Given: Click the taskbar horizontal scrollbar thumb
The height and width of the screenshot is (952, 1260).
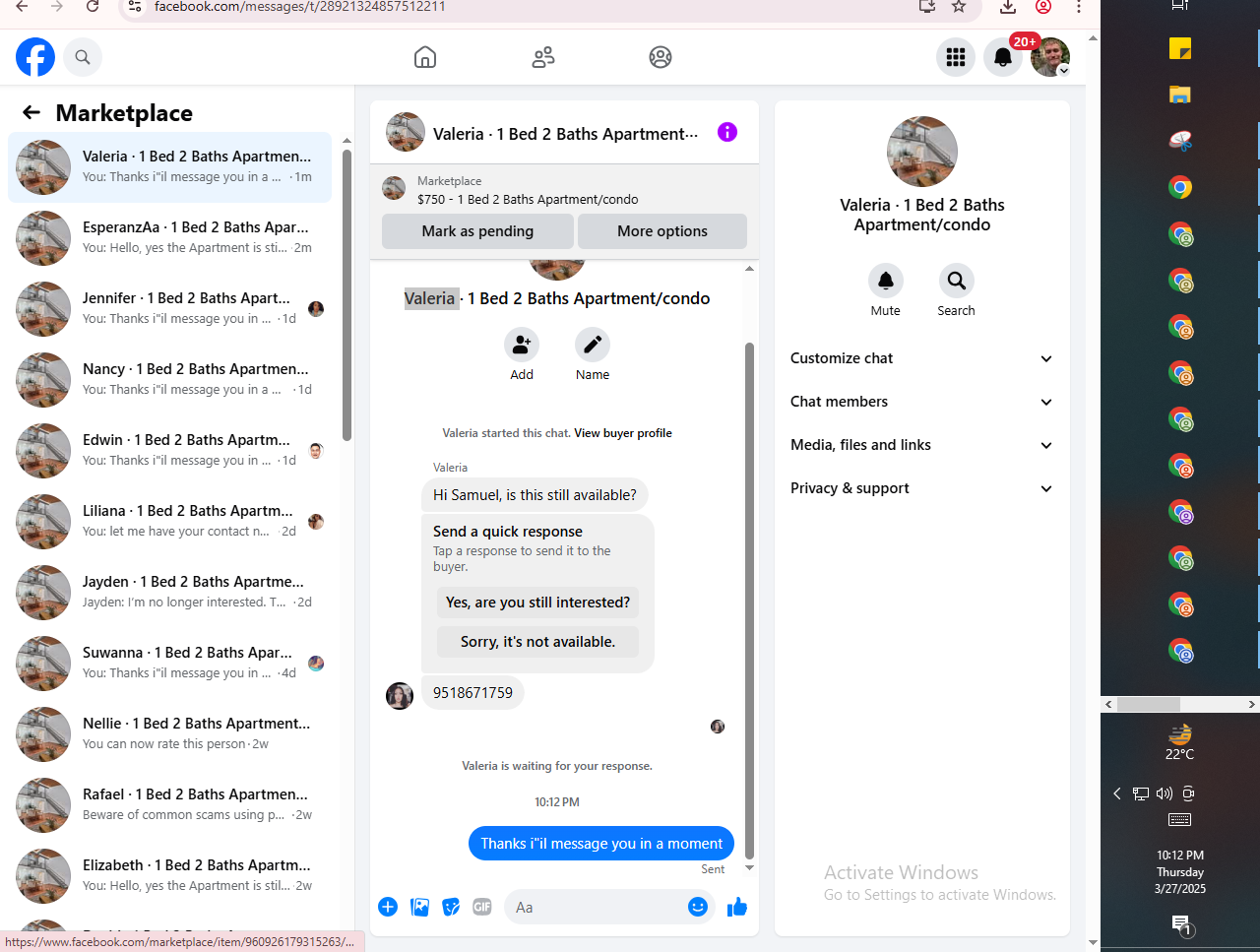Looking at the screenshot, I should pos(1149,704).
